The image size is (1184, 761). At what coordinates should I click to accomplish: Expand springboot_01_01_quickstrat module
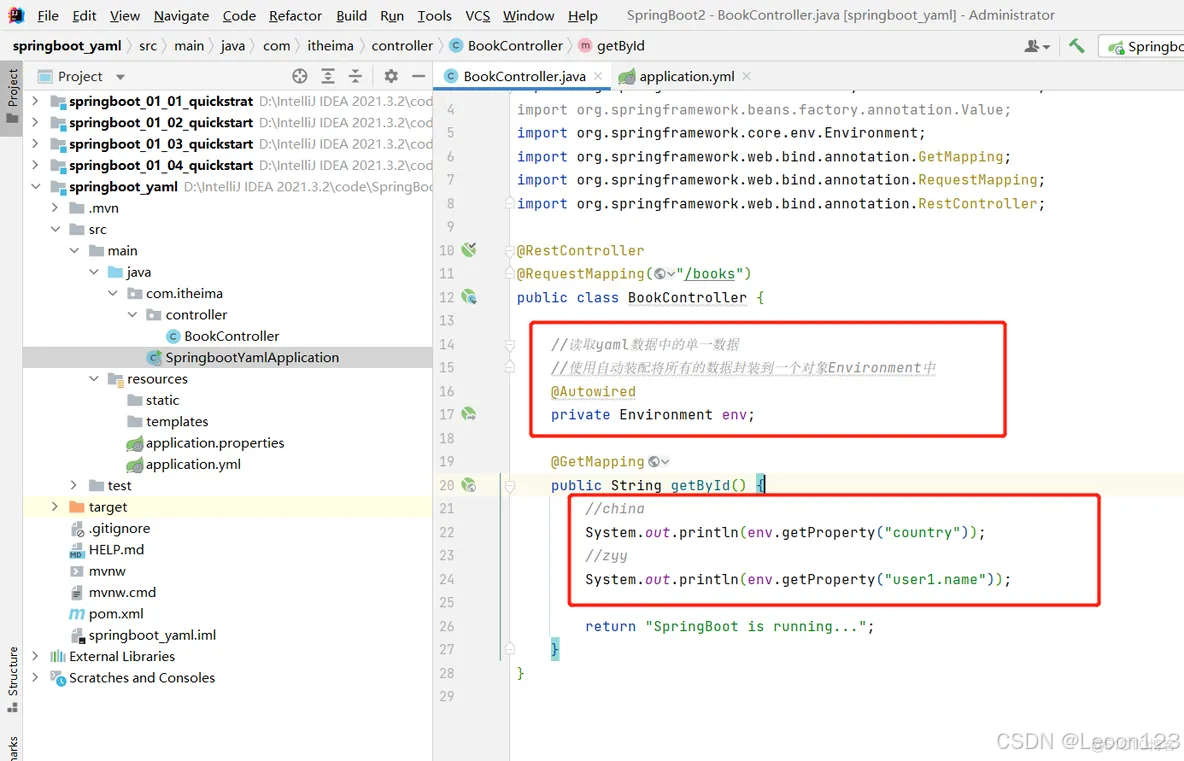[35, 100]
